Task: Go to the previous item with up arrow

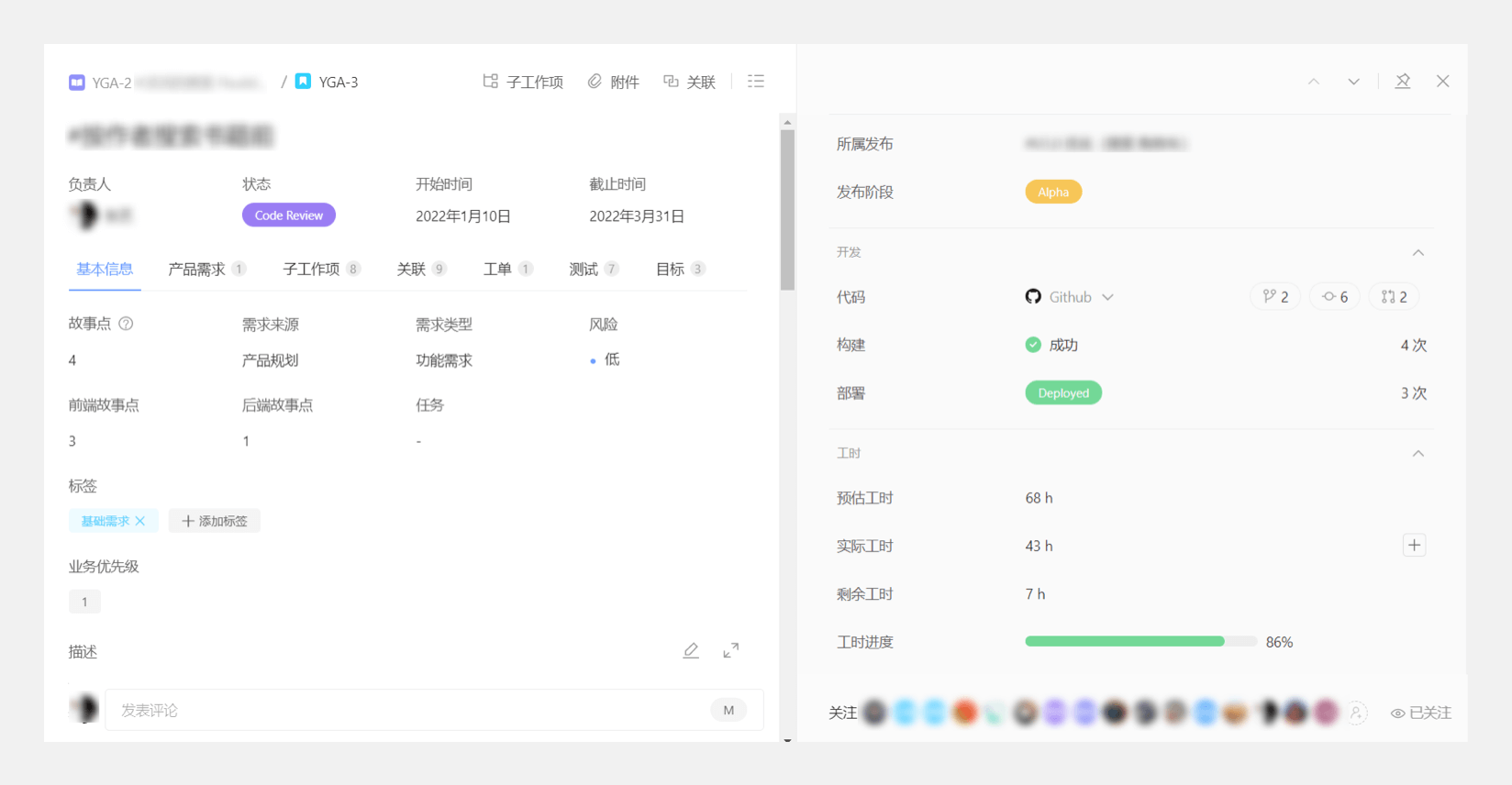Action: coord(1313,82)
